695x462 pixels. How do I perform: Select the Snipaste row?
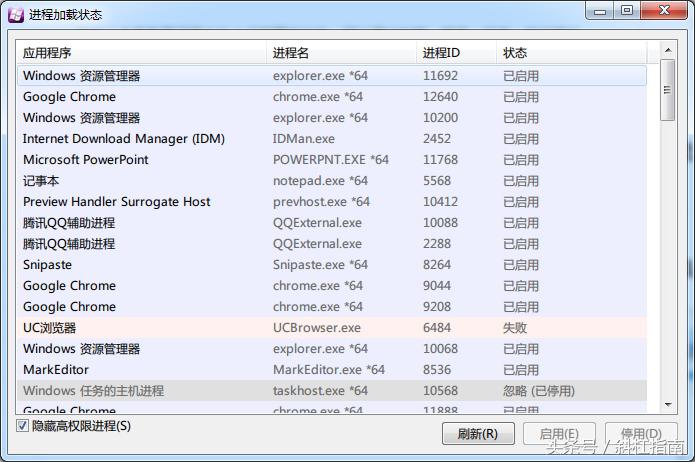point(332,265)
